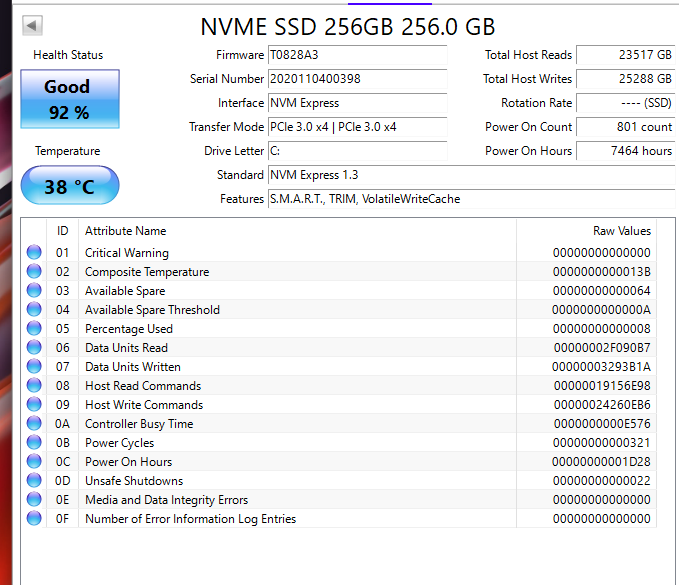Image resolution: width=679 pixels, height=585 pixels.
Task: Click the status orb for Power Cycles
Action: (x=34, y=443)
